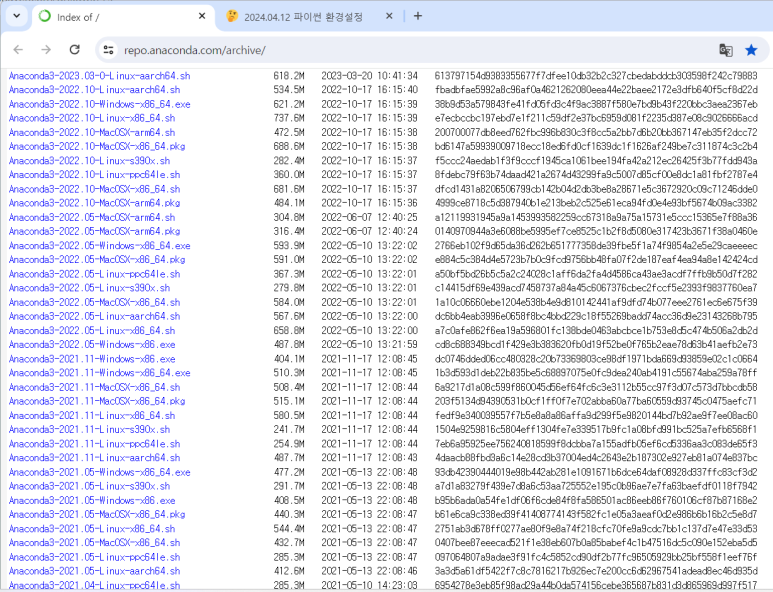The image size is (773, 592).
Task: Click the 737.6M file size value
Action: pyautogui.click(x=289, y=118)
